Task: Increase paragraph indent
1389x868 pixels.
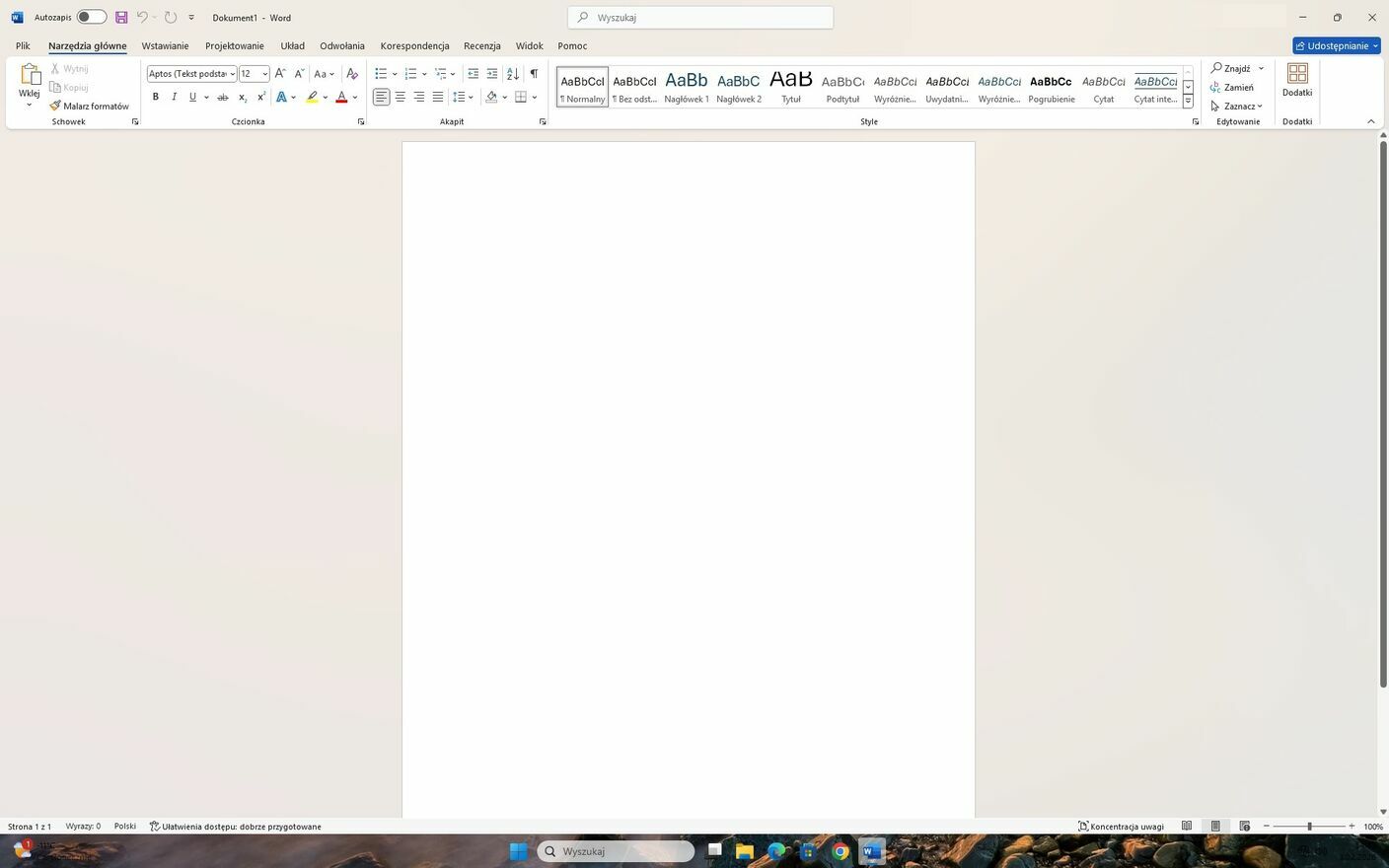Action: click(x=492, y=74)
